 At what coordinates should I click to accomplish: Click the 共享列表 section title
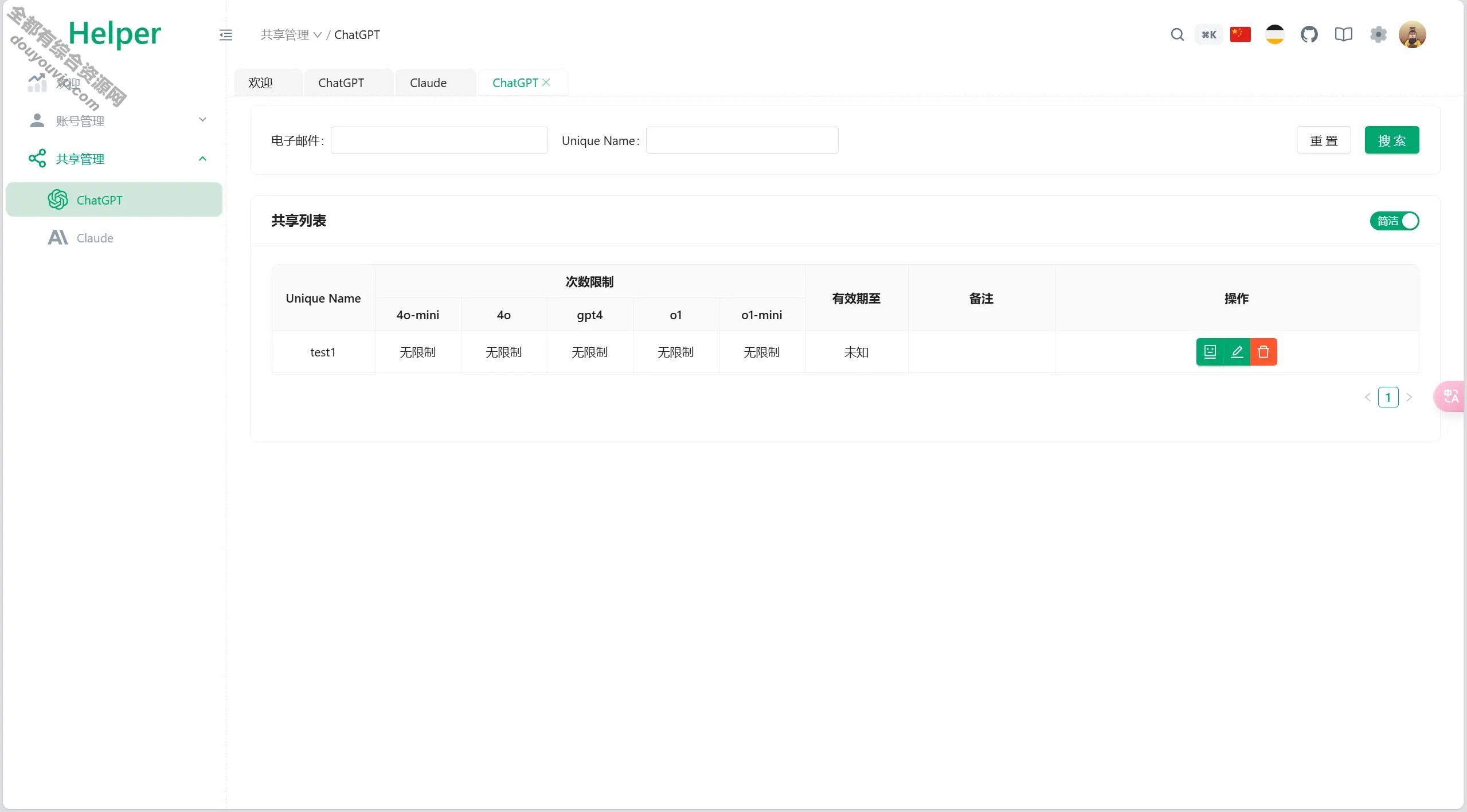[x=299, y=221]
